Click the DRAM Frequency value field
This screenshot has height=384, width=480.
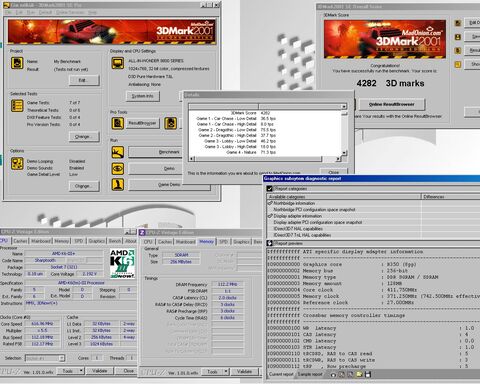pos(227,285)
